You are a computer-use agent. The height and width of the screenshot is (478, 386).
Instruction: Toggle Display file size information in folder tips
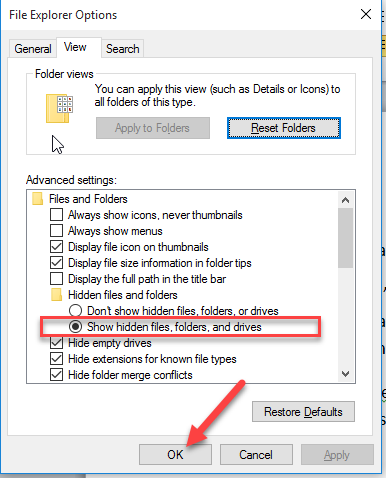click(56, 263)
